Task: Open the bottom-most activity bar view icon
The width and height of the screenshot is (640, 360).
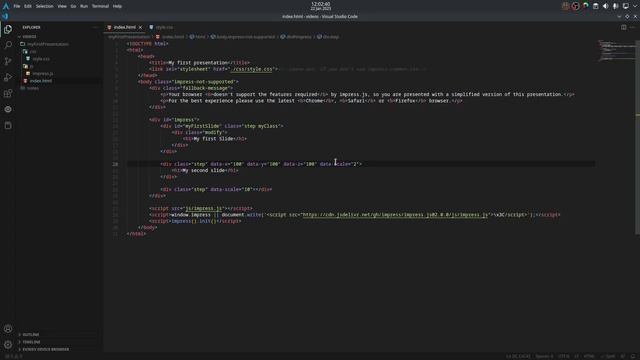Action: [8, 125]
